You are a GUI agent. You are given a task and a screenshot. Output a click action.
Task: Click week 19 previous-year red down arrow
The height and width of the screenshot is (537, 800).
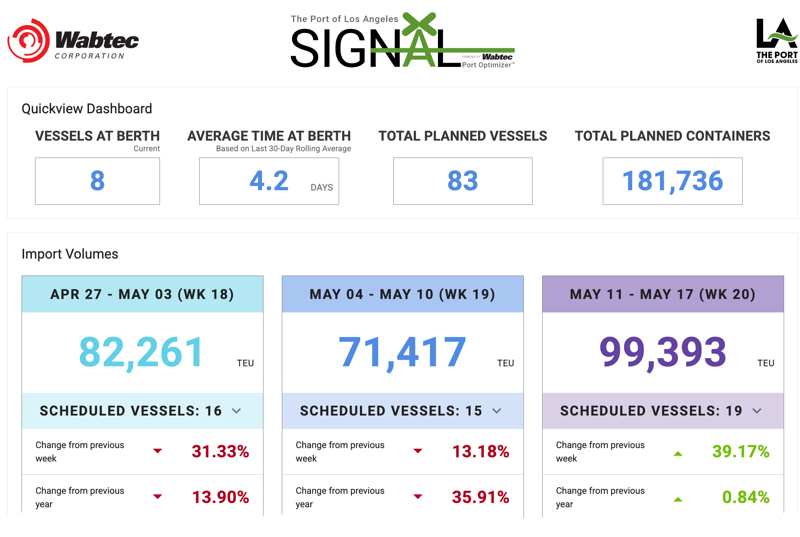click(x=418, y=497)
